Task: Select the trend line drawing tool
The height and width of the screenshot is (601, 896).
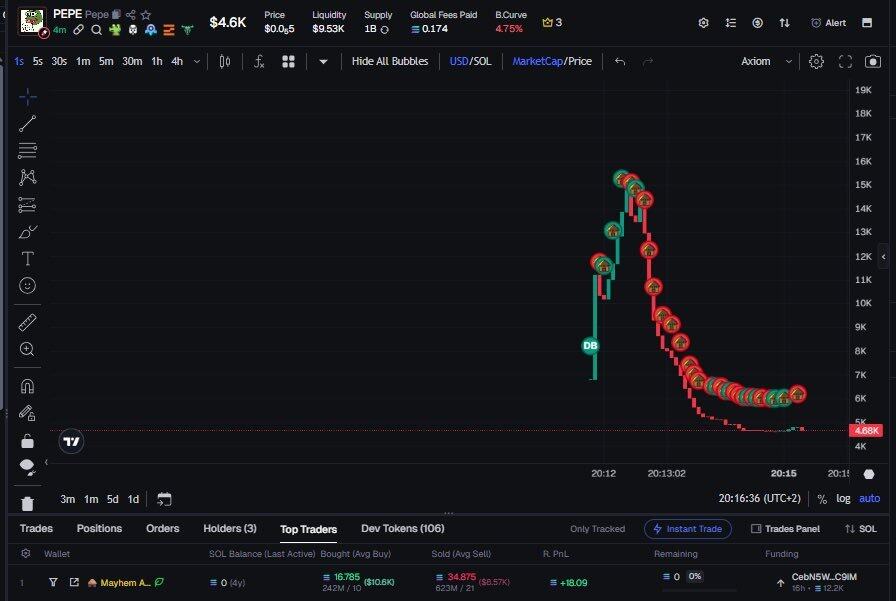Action: click(27, 124)
